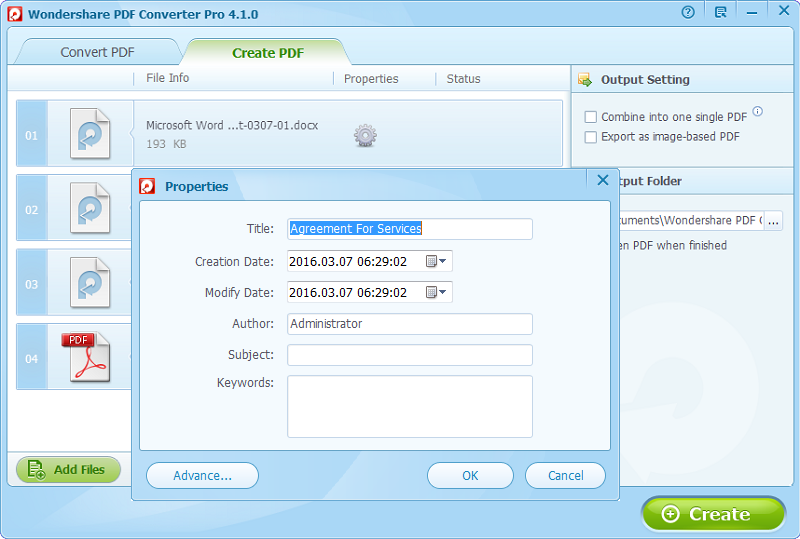Screen dimensions: 800x539
Task: Click the Keywords text area
Action: [x=410, y=407]
